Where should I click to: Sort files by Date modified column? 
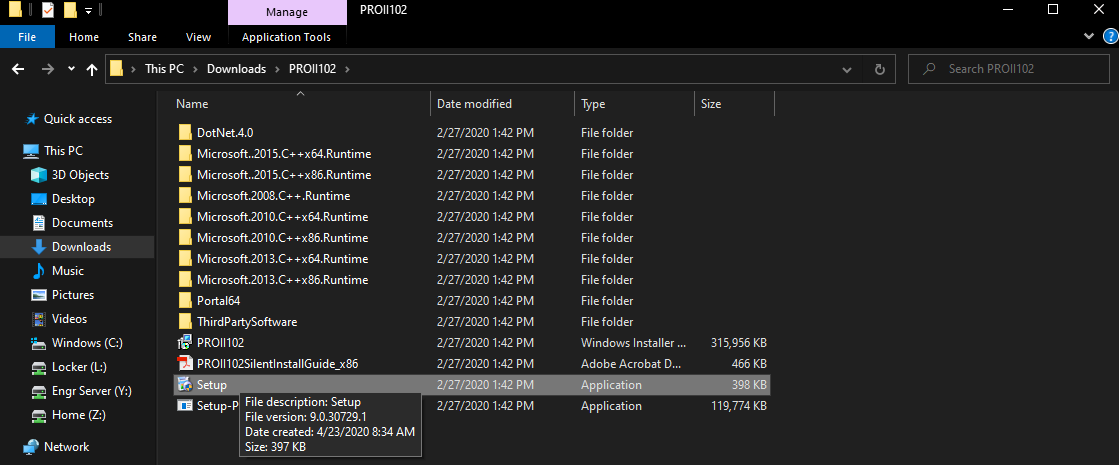pos(474,104)
